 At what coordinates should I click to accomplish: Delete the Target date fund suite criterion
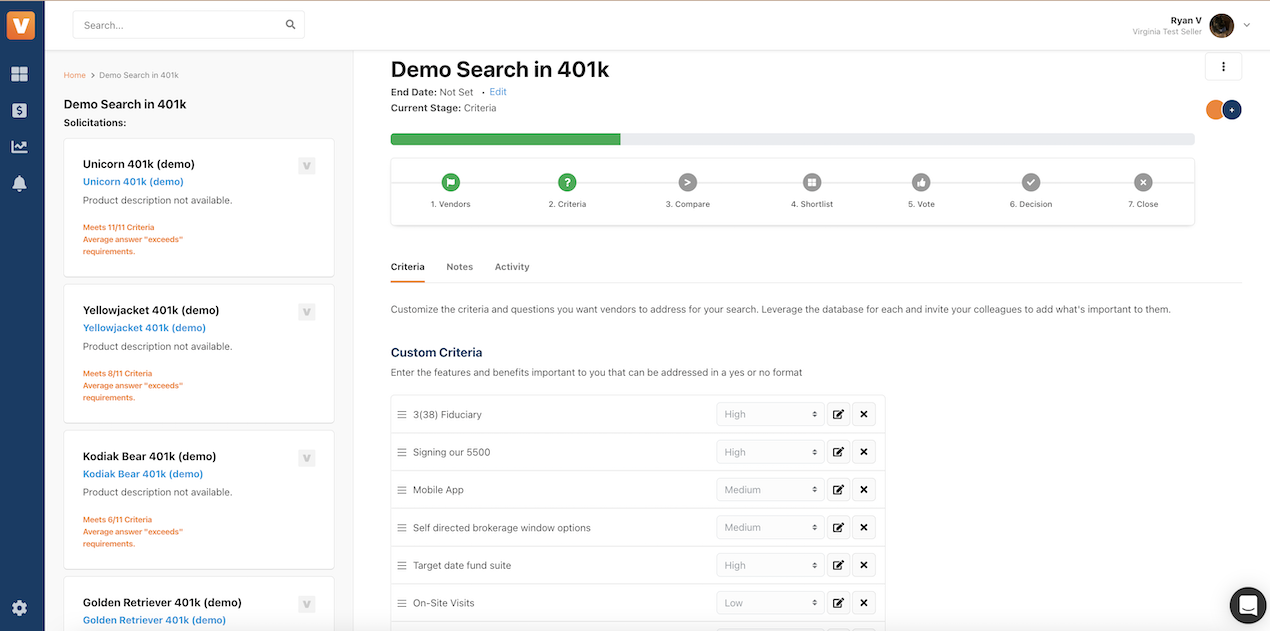864,565
